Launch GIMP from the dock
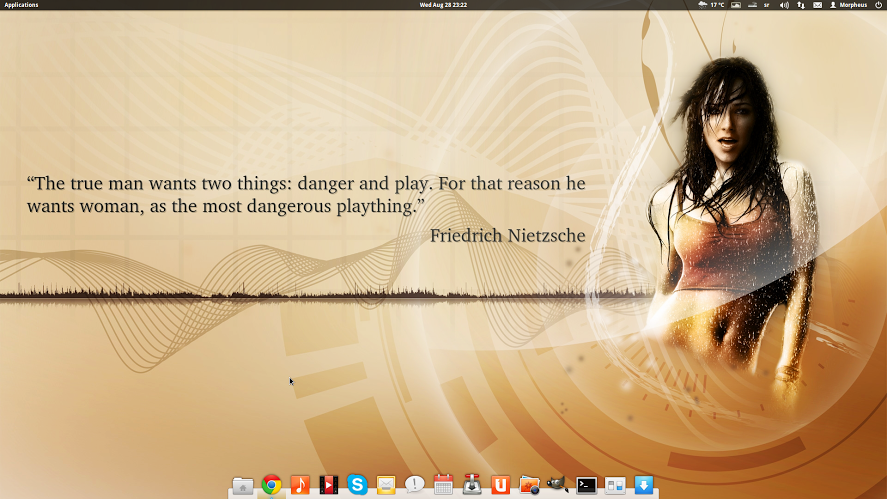The width and height of the screenshot is (887, 499). point(557,485)
